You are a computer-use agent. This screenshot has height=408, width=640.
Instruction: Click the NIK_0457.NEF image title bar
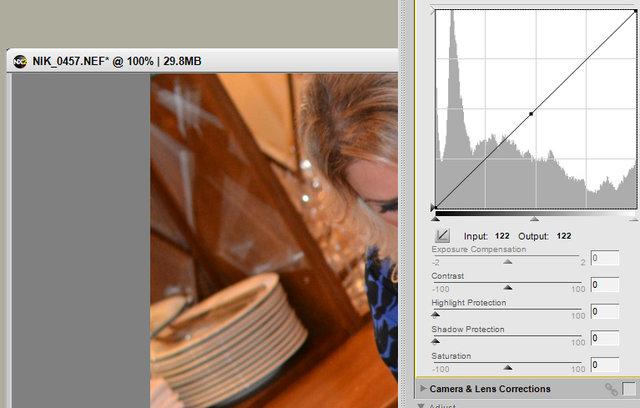click(x=202, y=61)
